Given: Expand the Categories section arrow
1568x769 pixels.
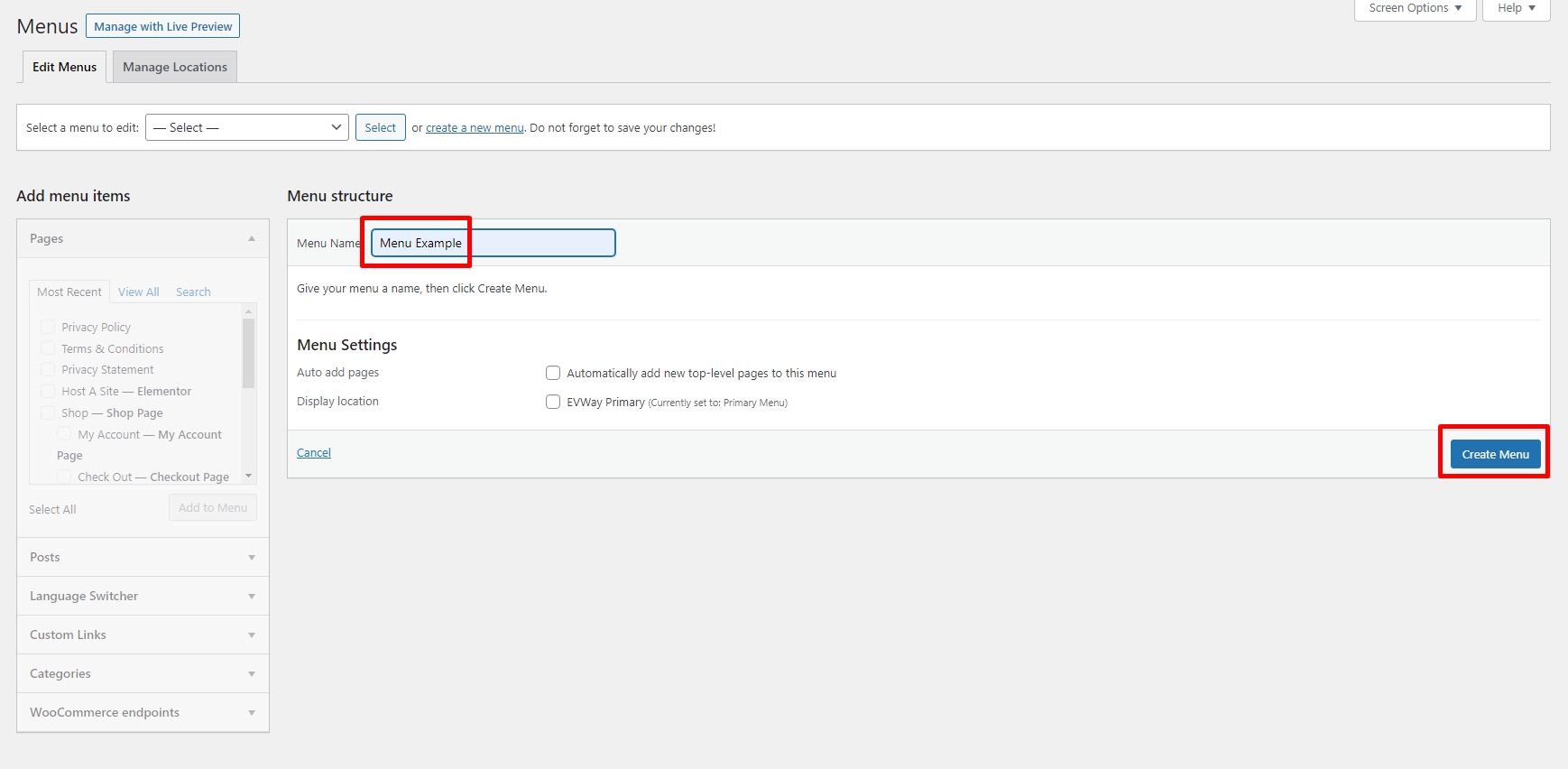Looking at the screenshot, I should click(x=252, y=674).
